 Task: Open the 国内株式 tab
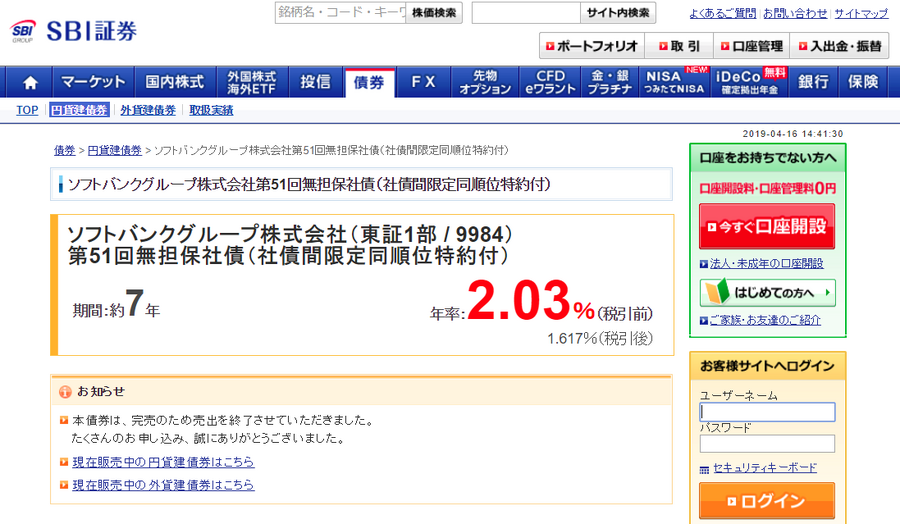click(x=174, y=82)
